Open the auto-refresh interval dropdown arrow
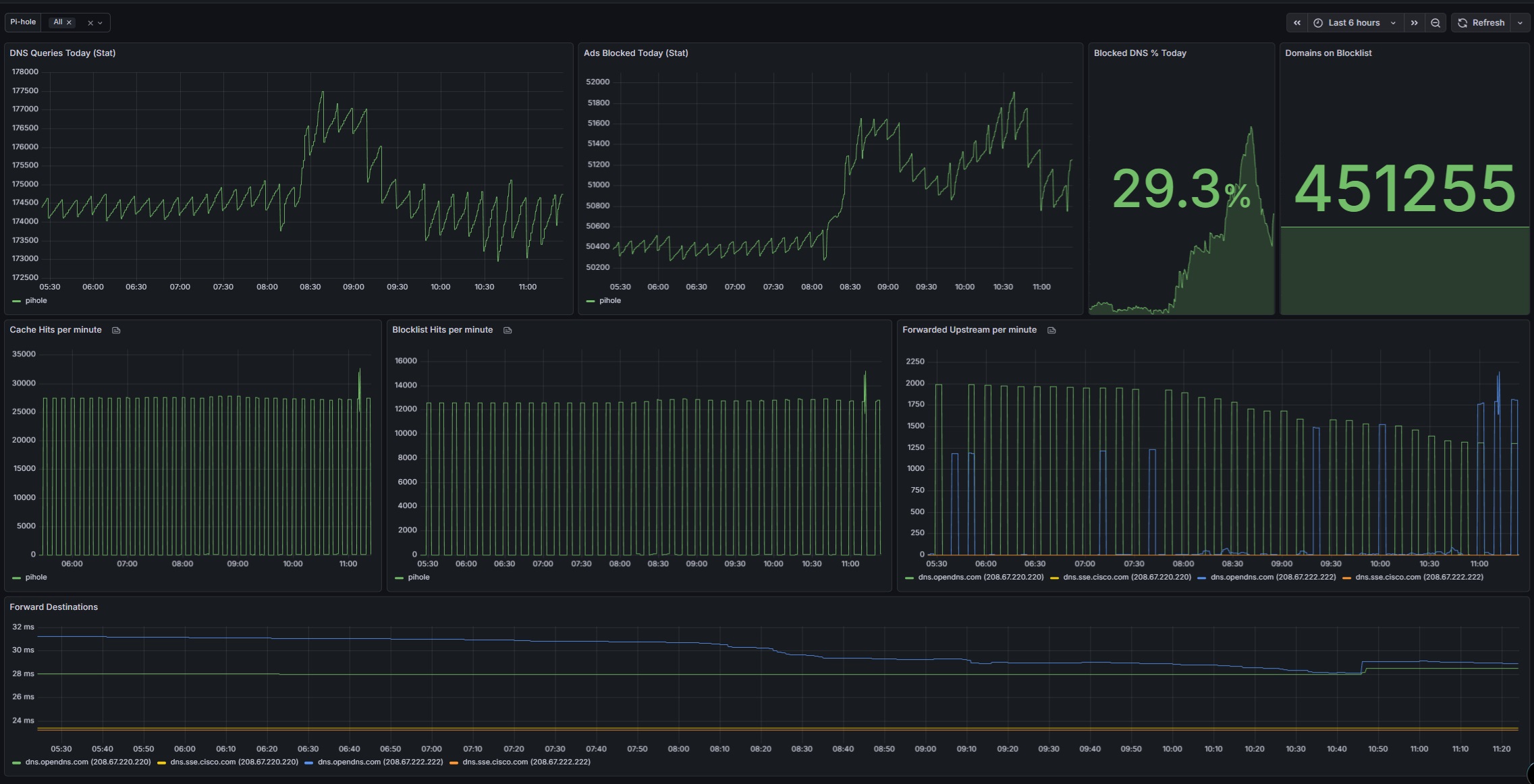1534x784 pixels. coord(1520,23)
